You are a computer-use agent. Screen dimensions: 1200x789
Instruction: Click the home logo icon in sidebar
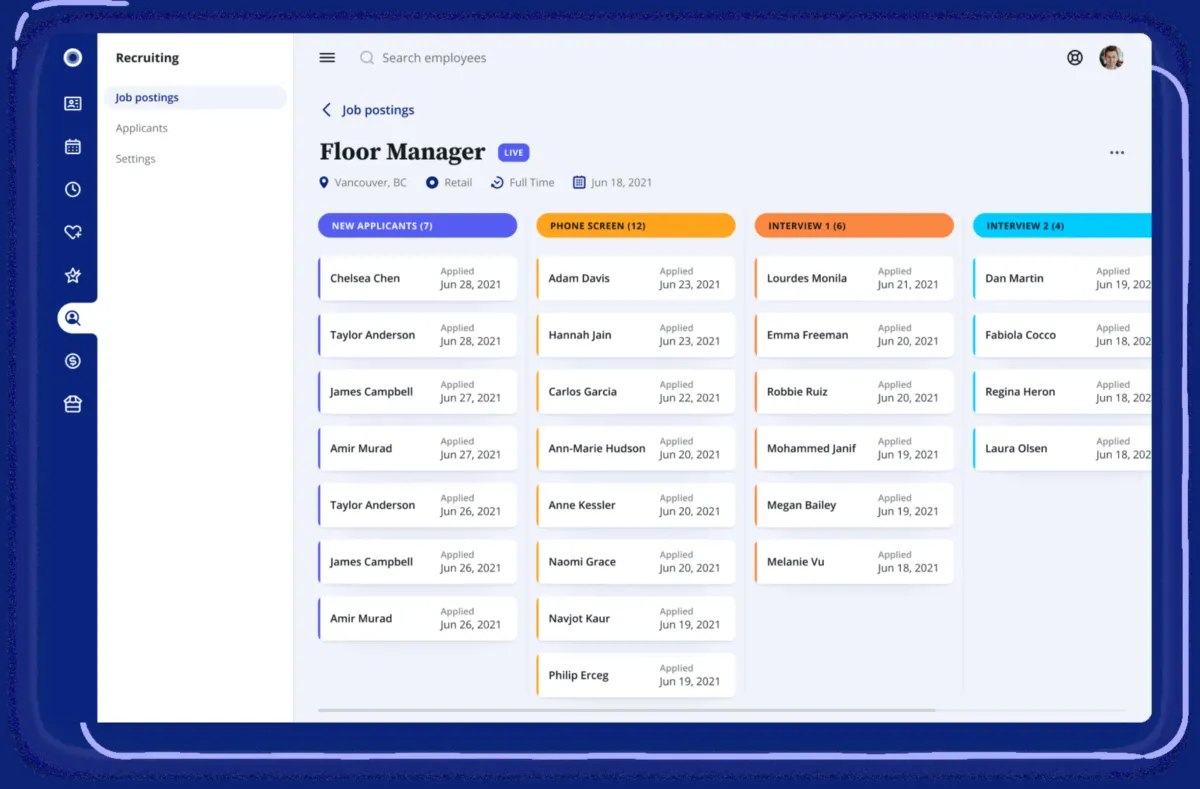tap(72, 58)
